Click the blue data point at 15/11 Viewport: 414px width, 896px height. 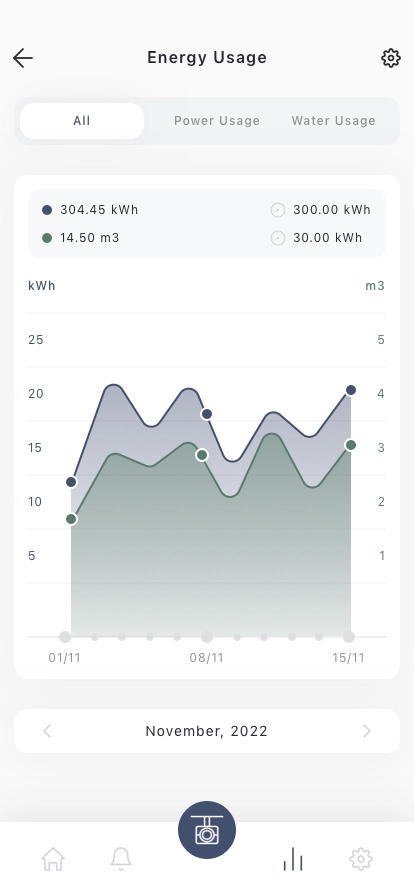click(x=351, y=390)
